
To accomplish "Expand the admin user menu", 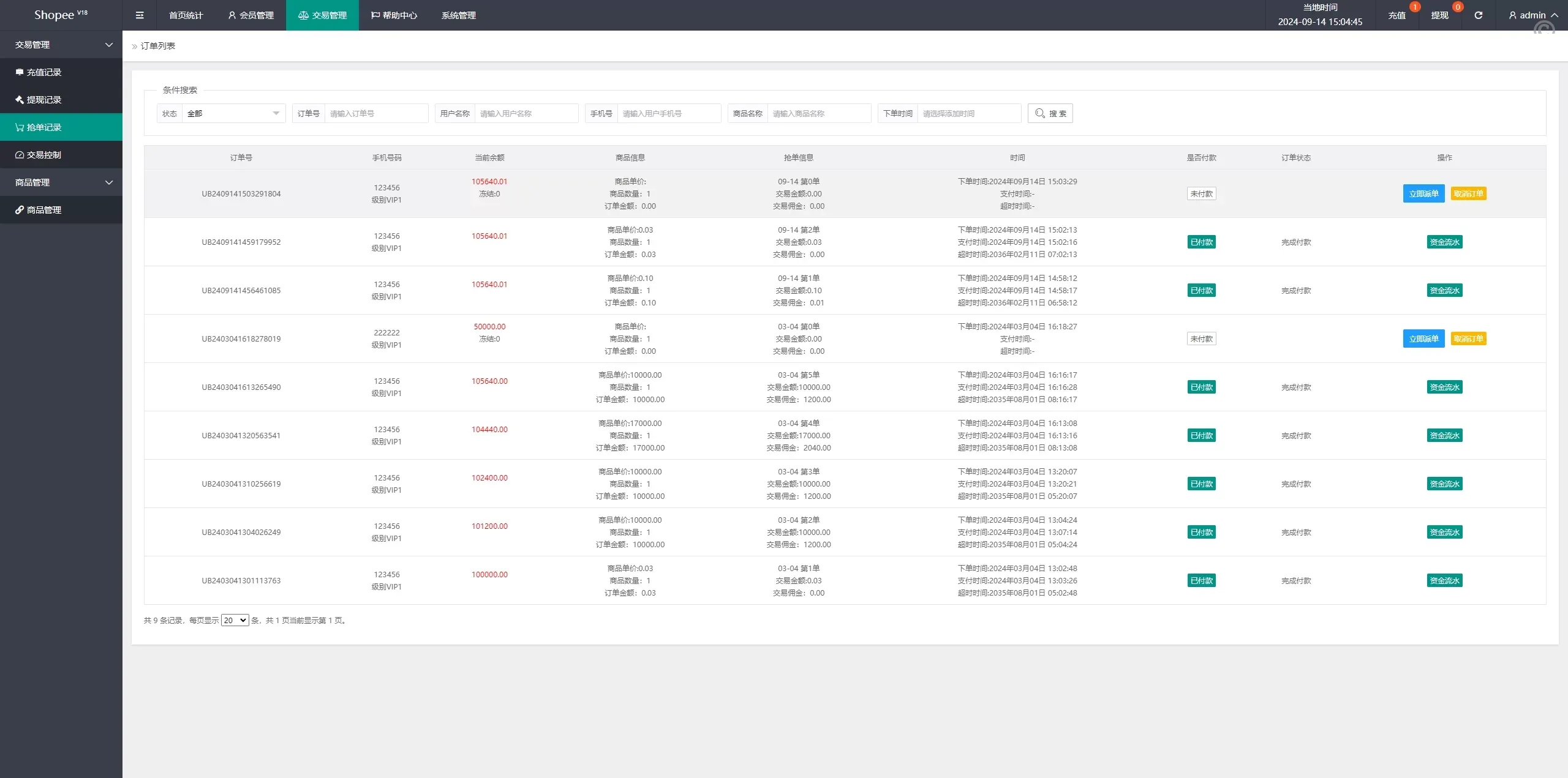I will [x=1532, y=15].
